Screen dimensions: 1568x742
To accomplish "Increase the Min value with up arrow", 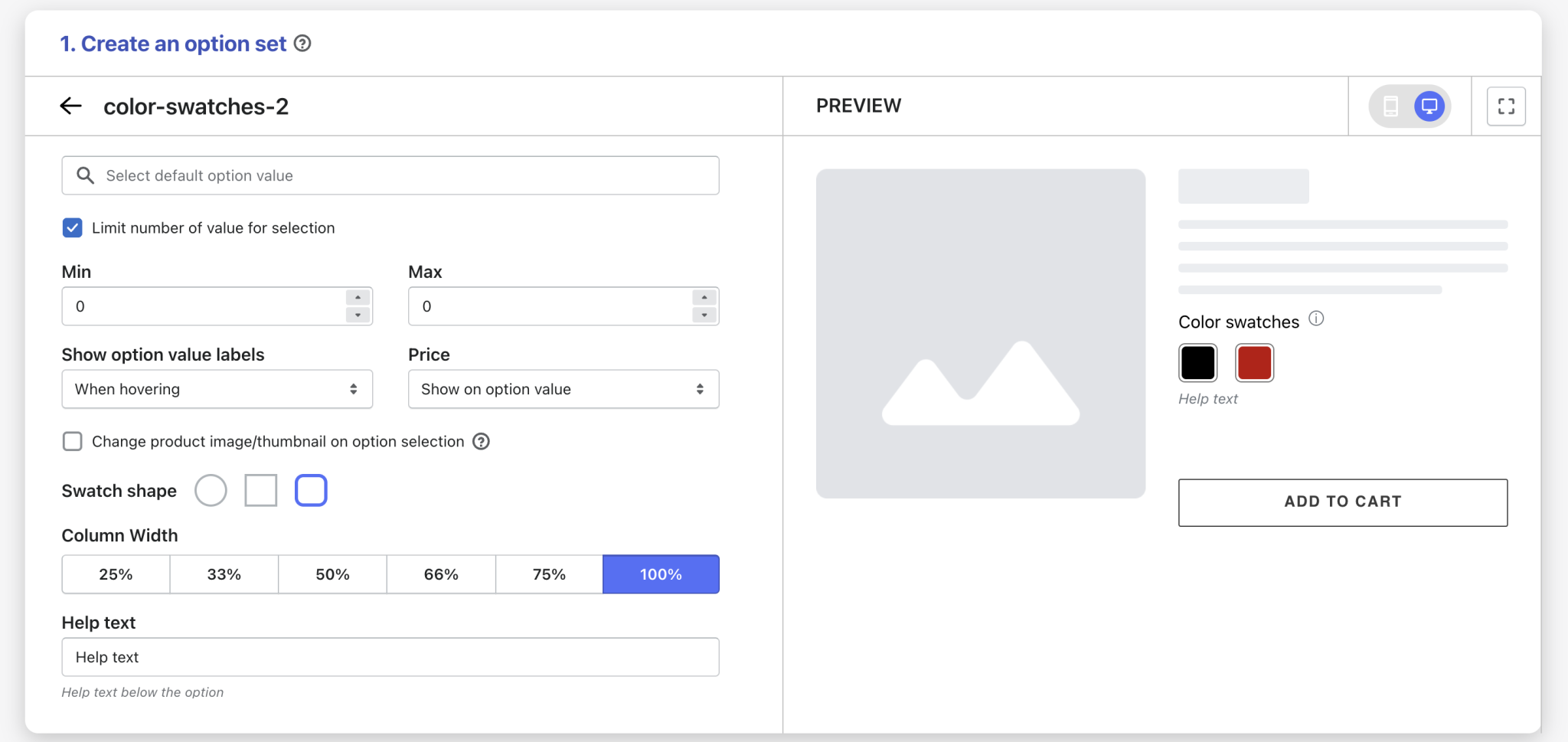I will click(x=358, y=298).
